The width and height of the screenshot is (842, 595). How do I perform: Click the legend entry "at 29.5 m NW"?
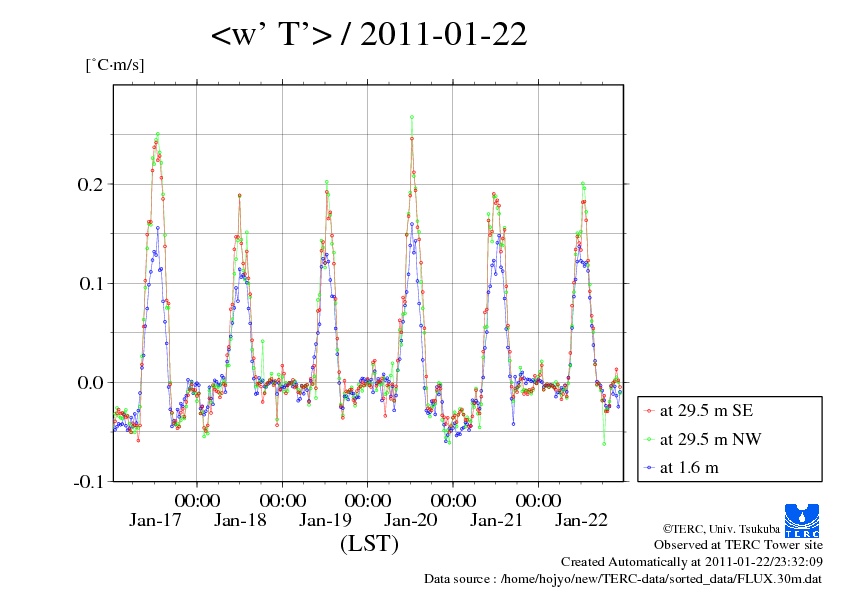pyautogui.click(x=710, y=439)
